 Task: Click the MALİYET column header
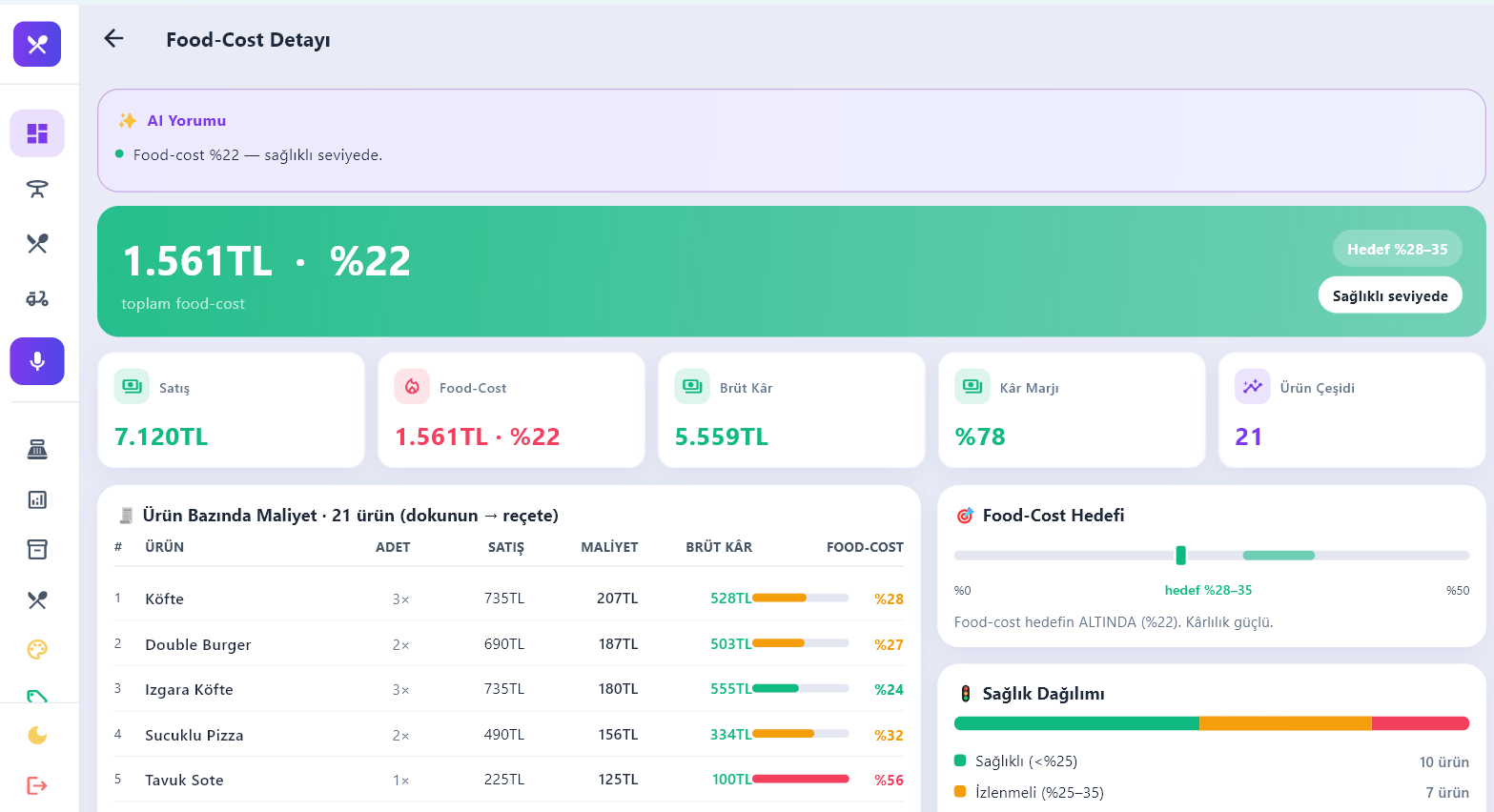coord(609,547)
